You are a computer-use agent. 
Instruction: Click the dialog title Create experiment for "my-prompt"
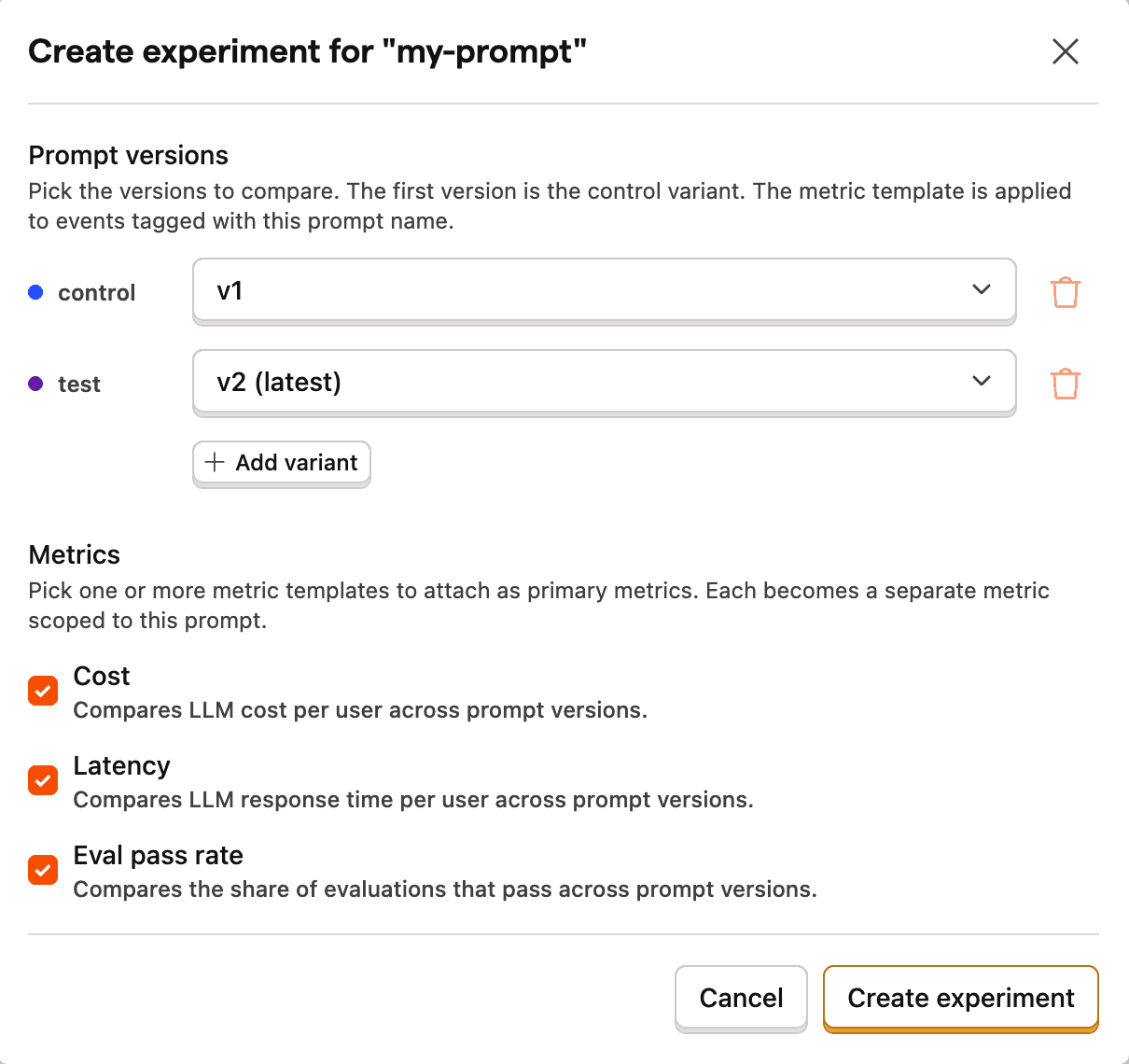(308, 51)
